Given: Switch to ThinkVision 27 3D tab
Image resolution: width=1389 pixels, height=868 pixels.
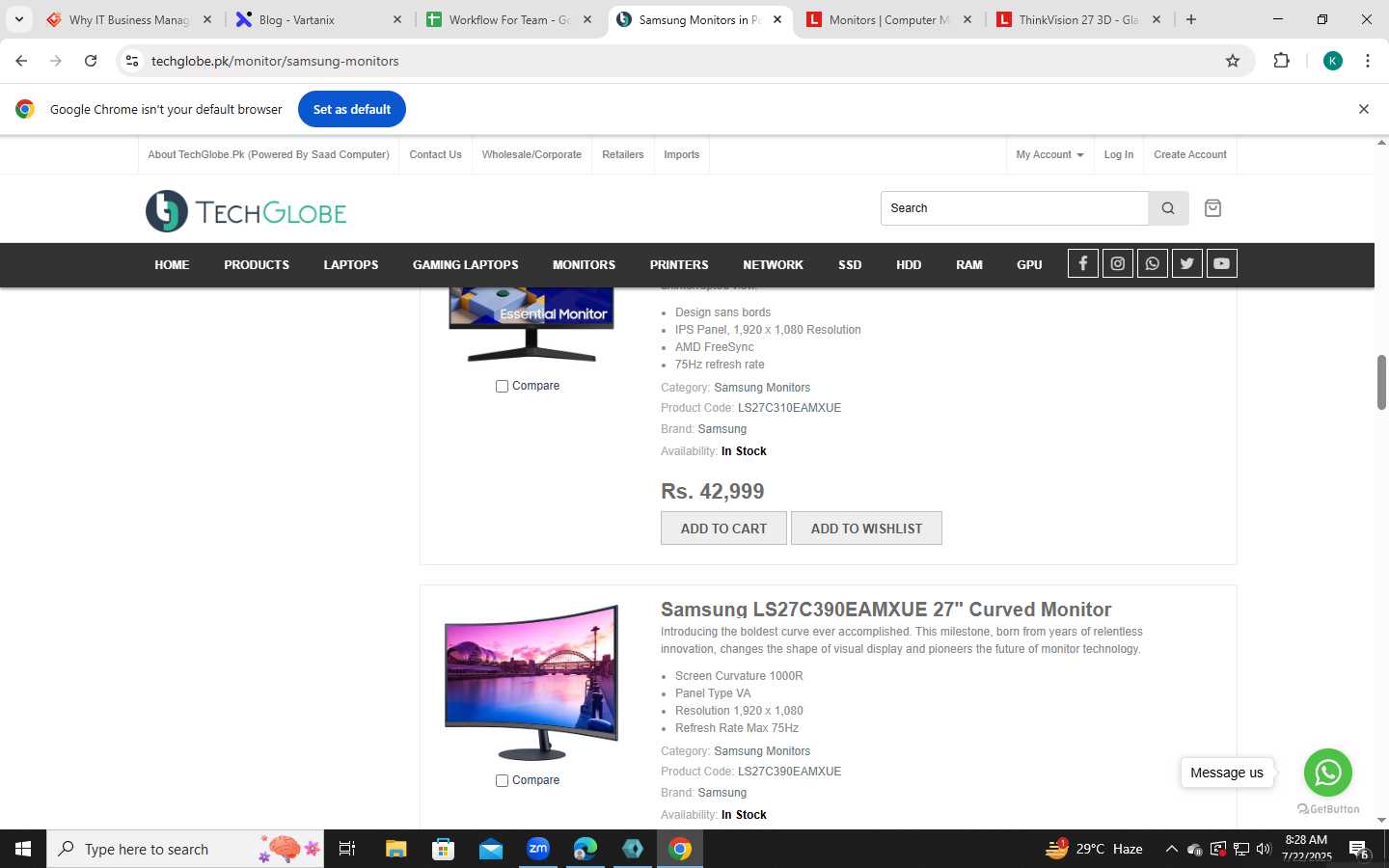Looking at the screenshot, I should (1078, 19).
